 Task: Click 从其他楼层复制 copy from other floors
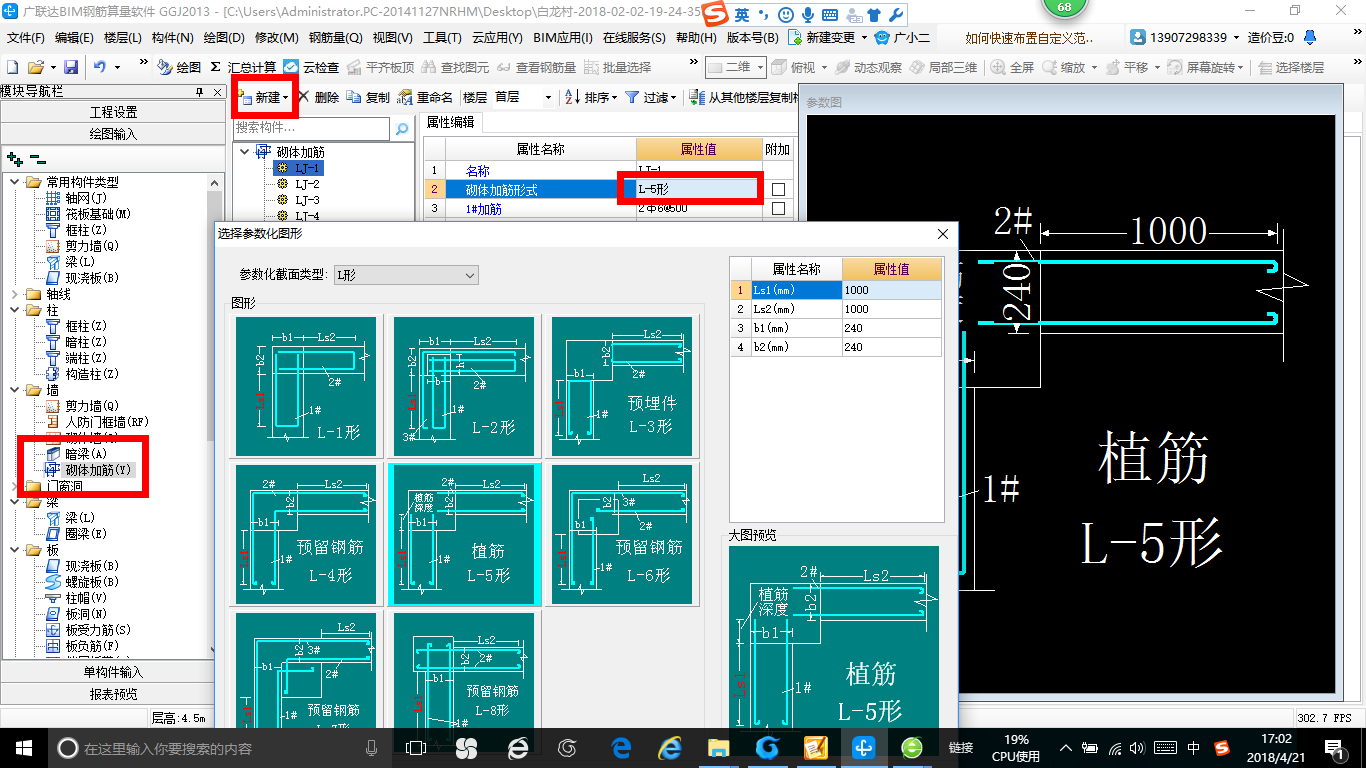[x=744, y=98]
